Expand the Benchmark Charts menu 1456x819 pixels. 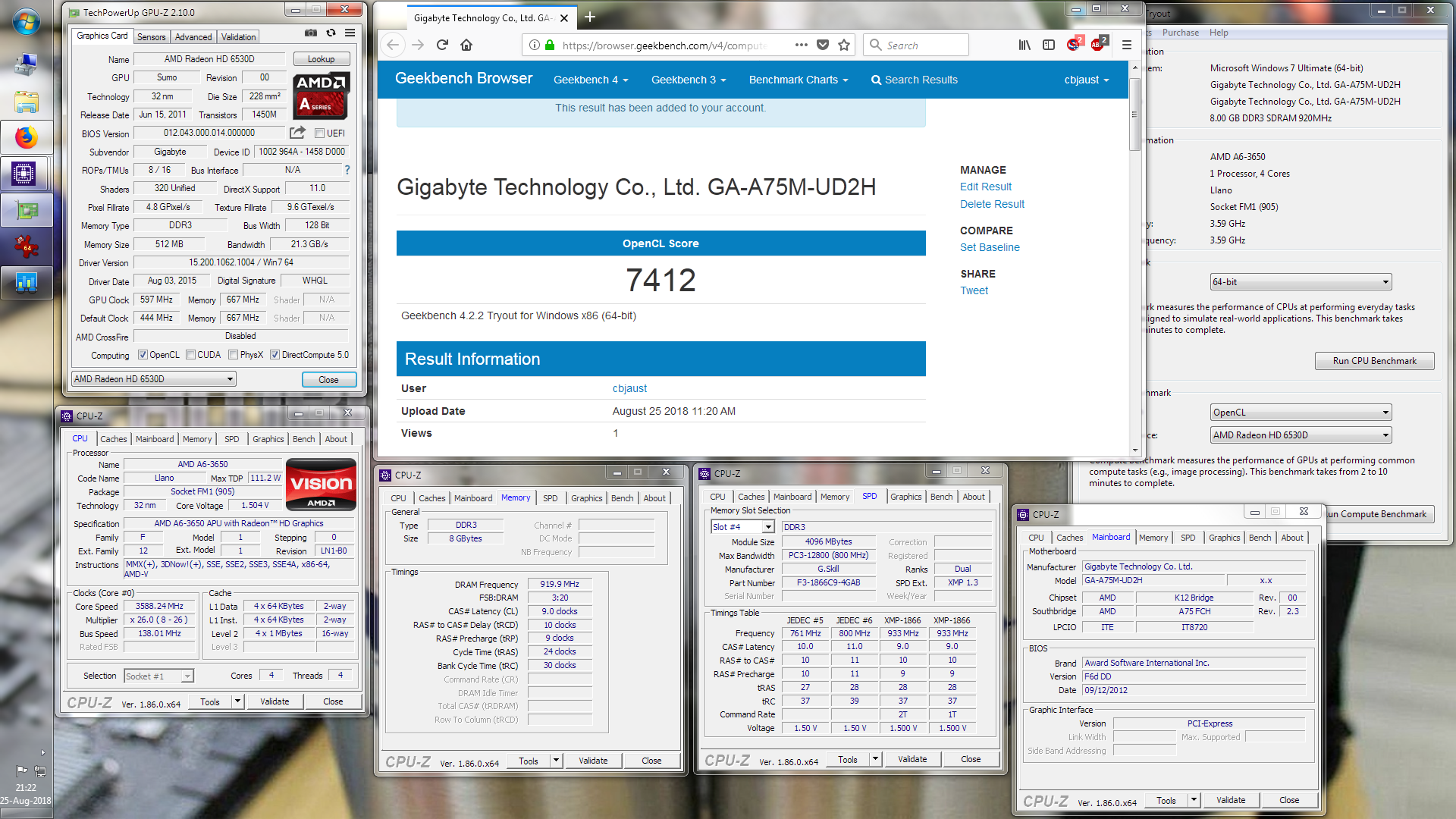coord(799,80)
